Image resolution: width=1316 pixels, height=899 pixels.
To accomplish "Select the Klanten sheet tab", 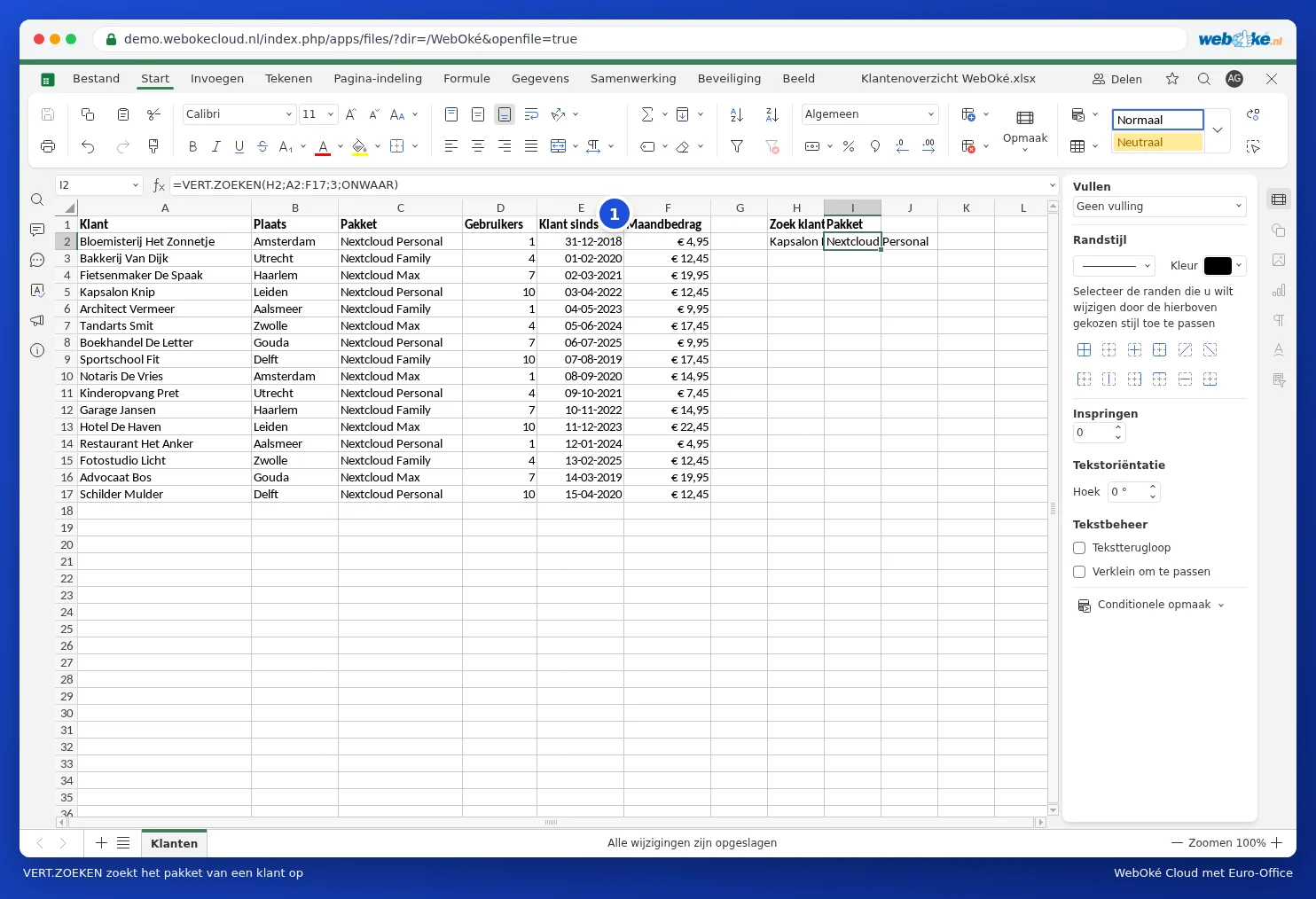I will click(174, 843).
